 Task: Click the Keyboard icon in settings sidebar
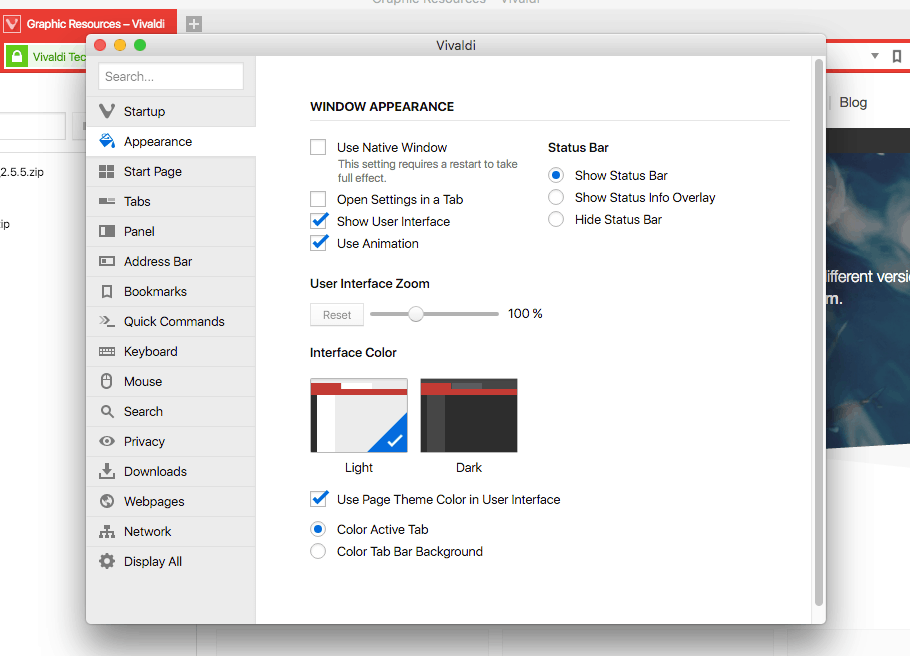click(107, 351)
